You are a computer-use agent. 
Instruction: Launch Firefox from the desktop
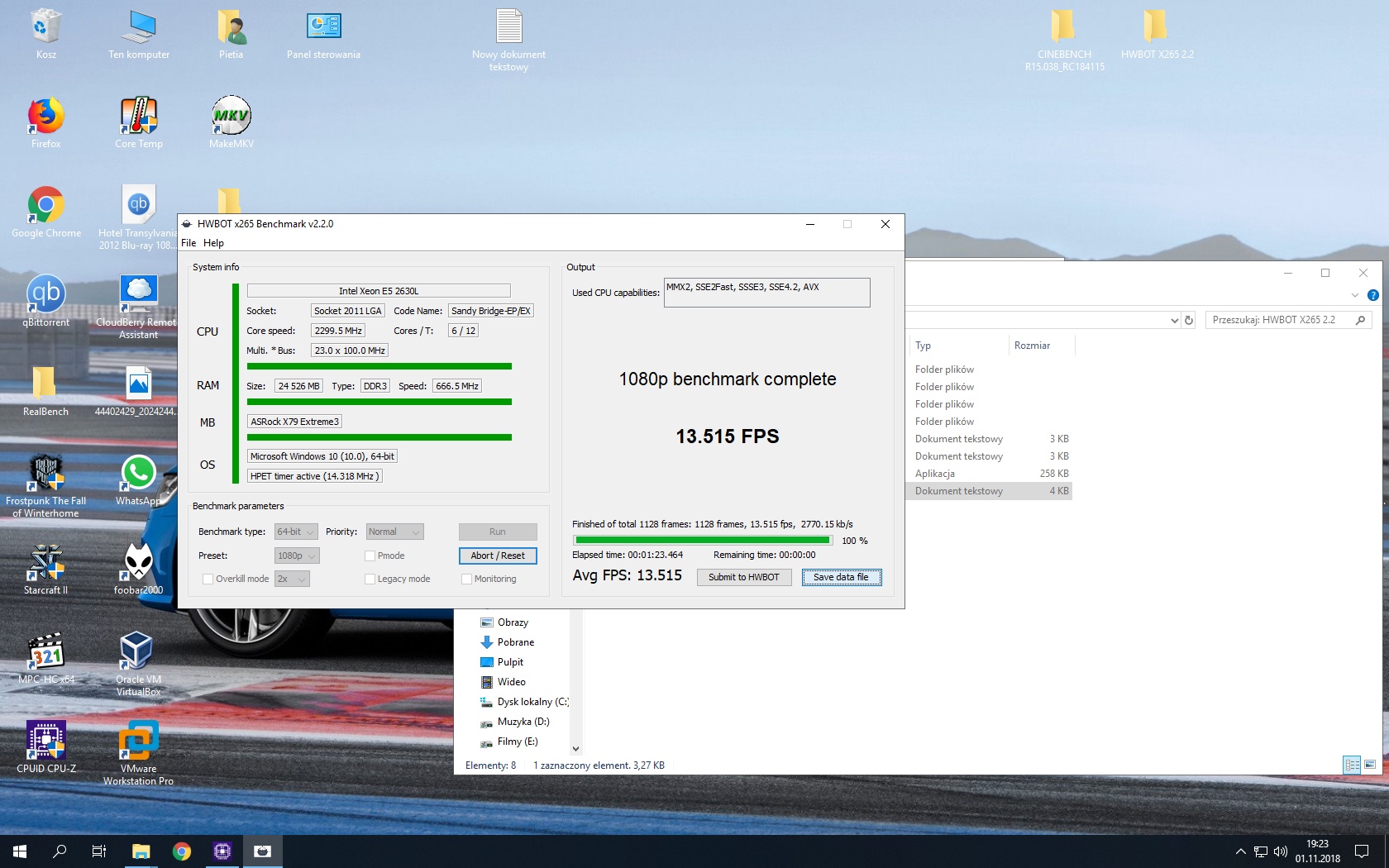45,116
